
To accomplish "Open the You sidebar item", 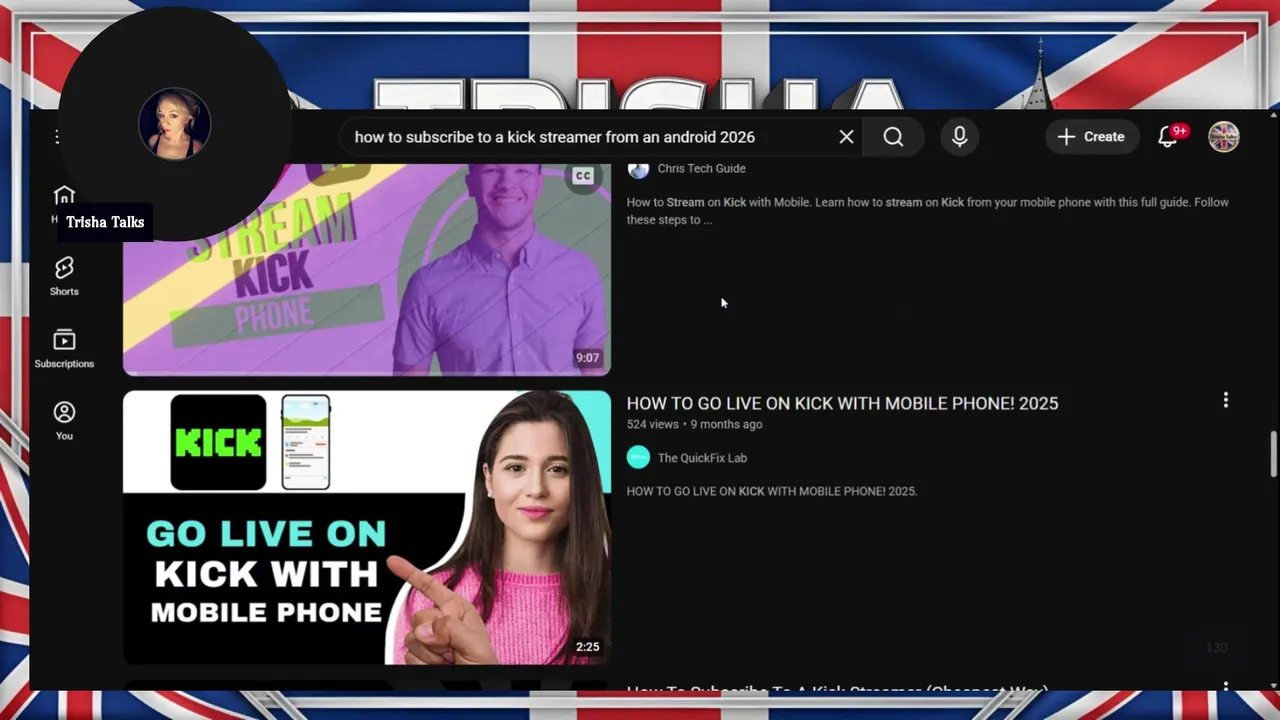I will tap(64, 421).
